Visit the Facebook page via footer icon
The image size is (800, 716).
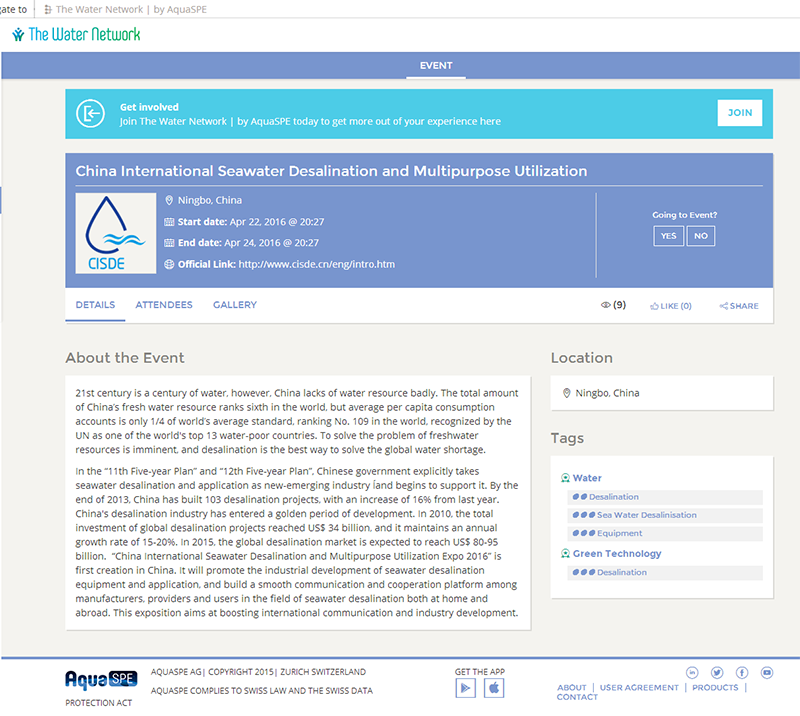pos(742,673)
